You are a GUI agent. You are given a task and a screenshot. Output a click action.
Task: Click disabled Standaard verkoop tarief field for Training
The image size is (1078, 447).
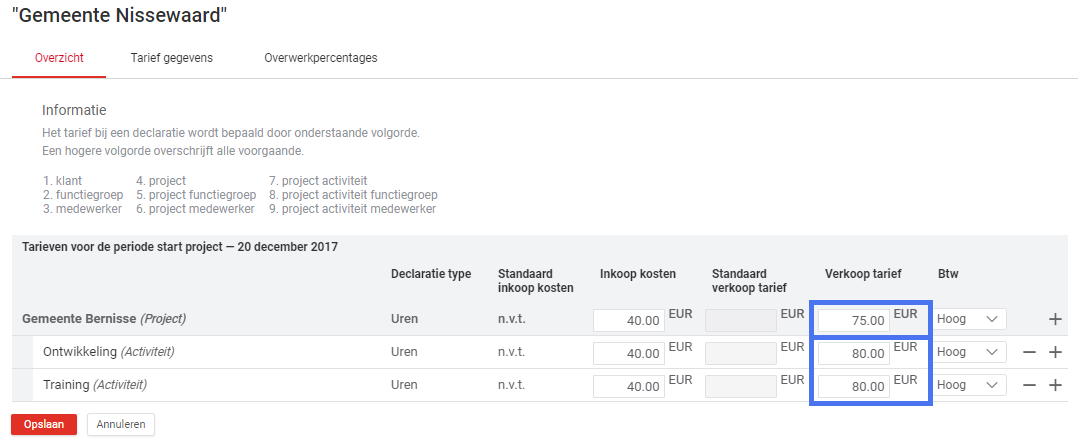[x=741, y=386]
